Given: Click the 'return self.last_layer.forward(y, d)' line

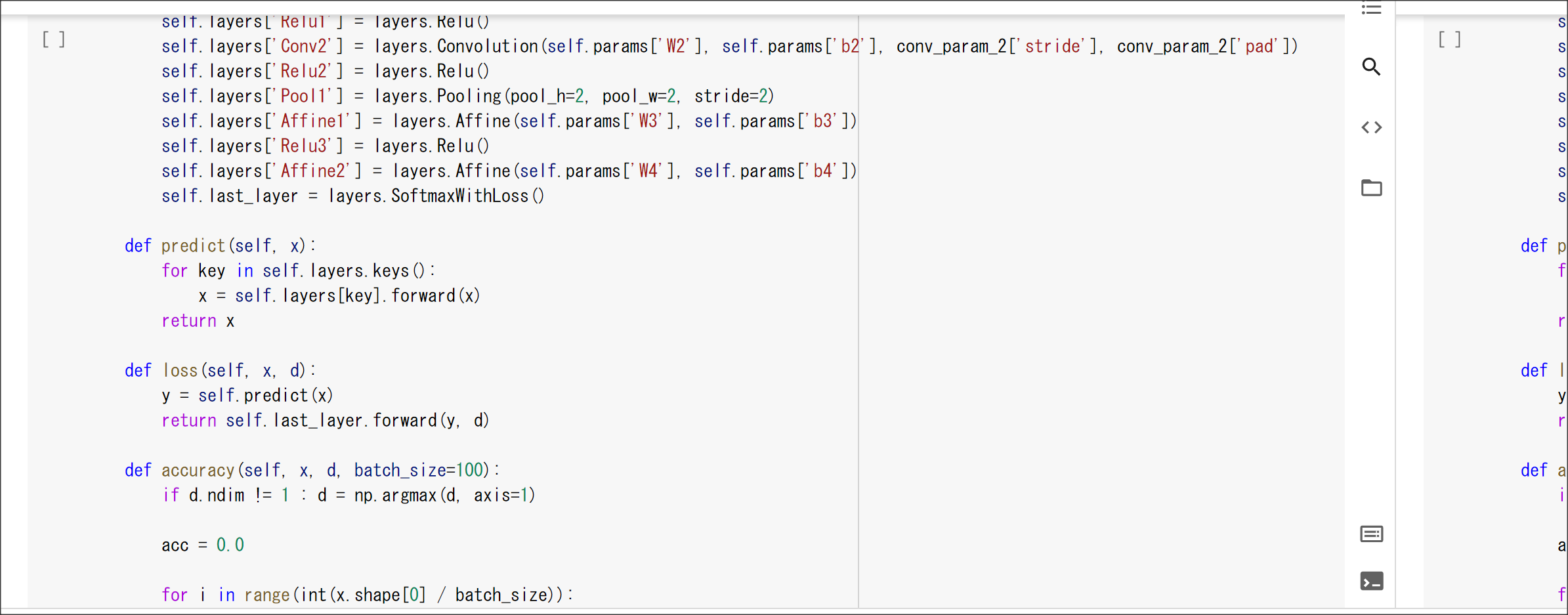Looking at the screenshot, I should pyautogui.click(x=326, y=421).
